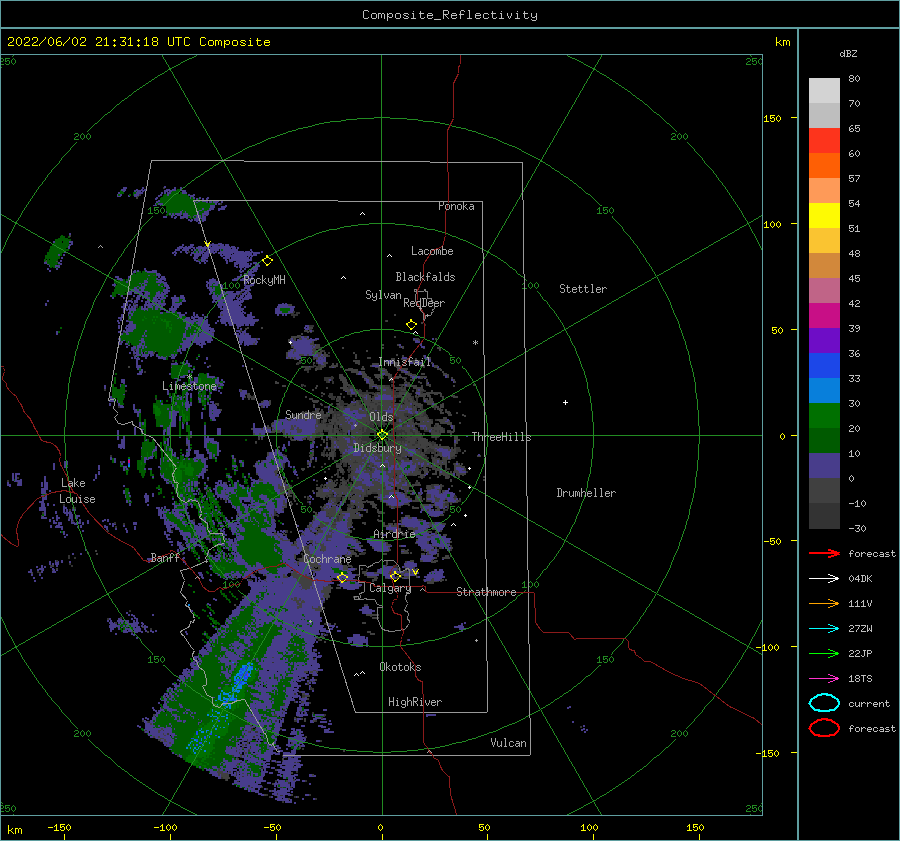Click the white asterisk marker south of Stettler

[x=475, y=343]
